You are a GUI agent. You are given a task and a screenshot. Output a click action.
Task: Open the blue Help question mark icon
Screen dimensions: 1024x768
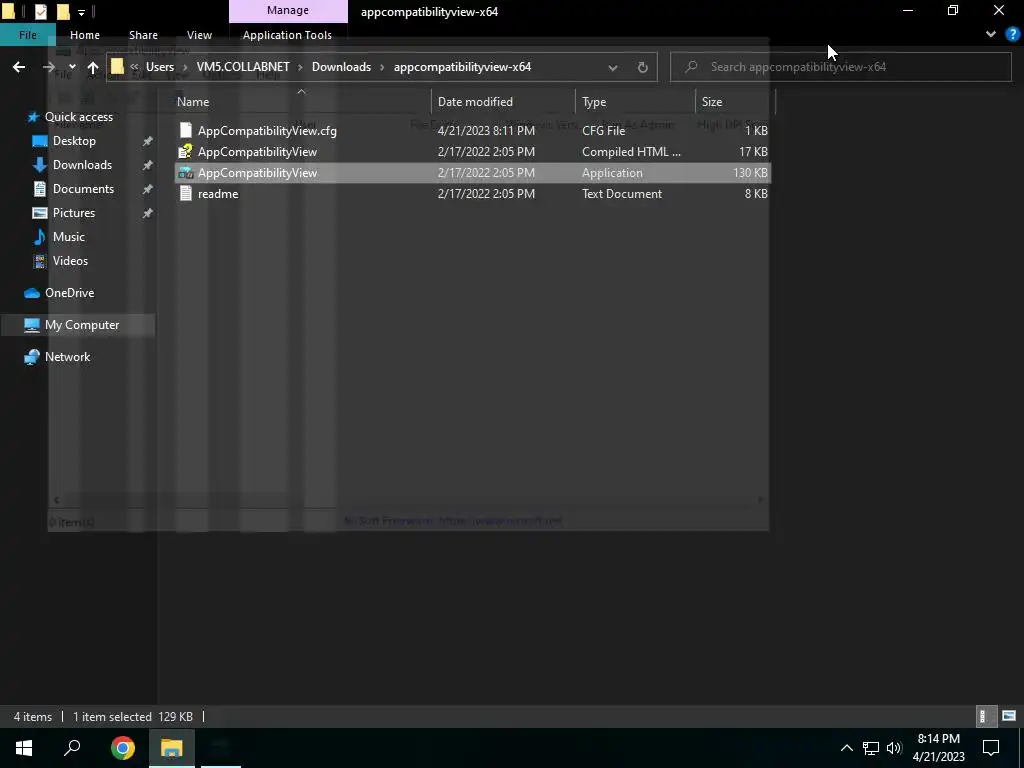(1012, 34)
